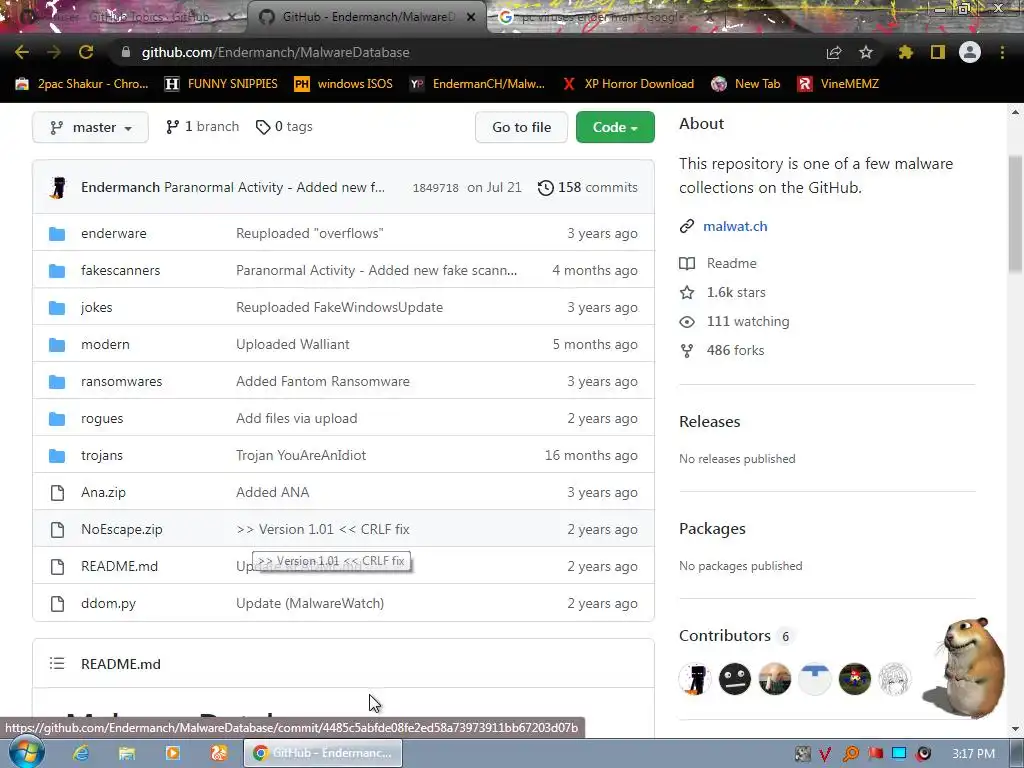Open the Mario contributor avatar
1024x768 pixels.
(854, 679)
